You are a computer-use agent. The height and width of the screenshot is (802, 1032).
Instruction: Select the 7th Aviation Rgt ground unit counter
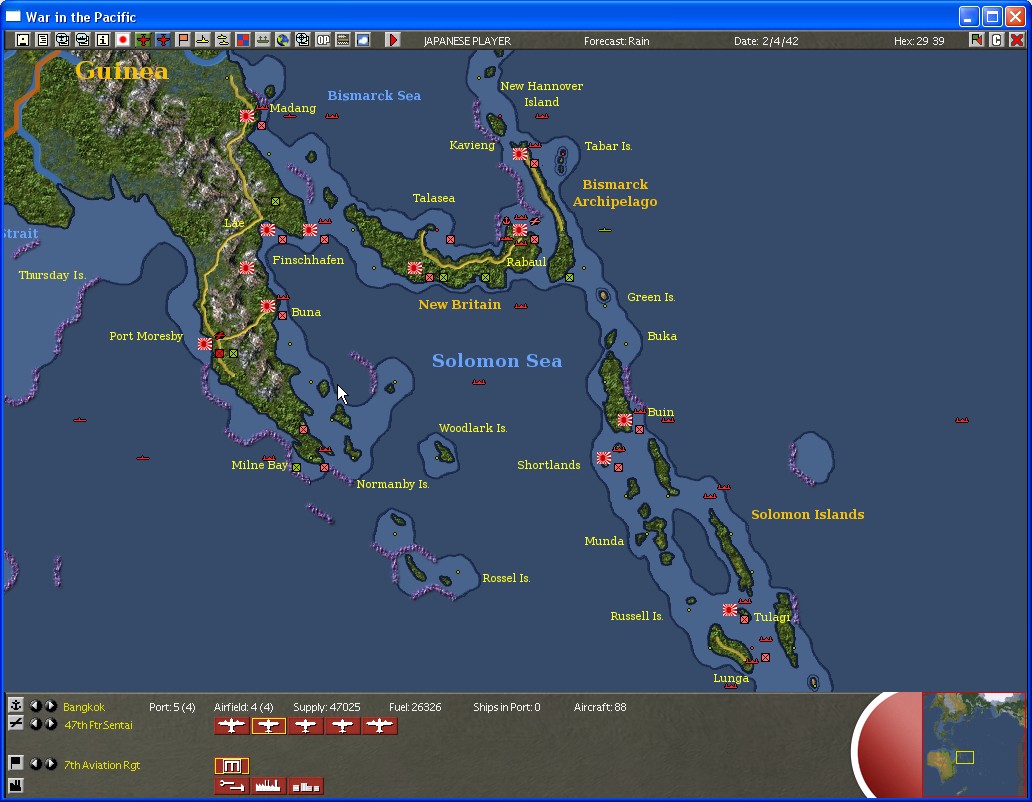[232, 766]
